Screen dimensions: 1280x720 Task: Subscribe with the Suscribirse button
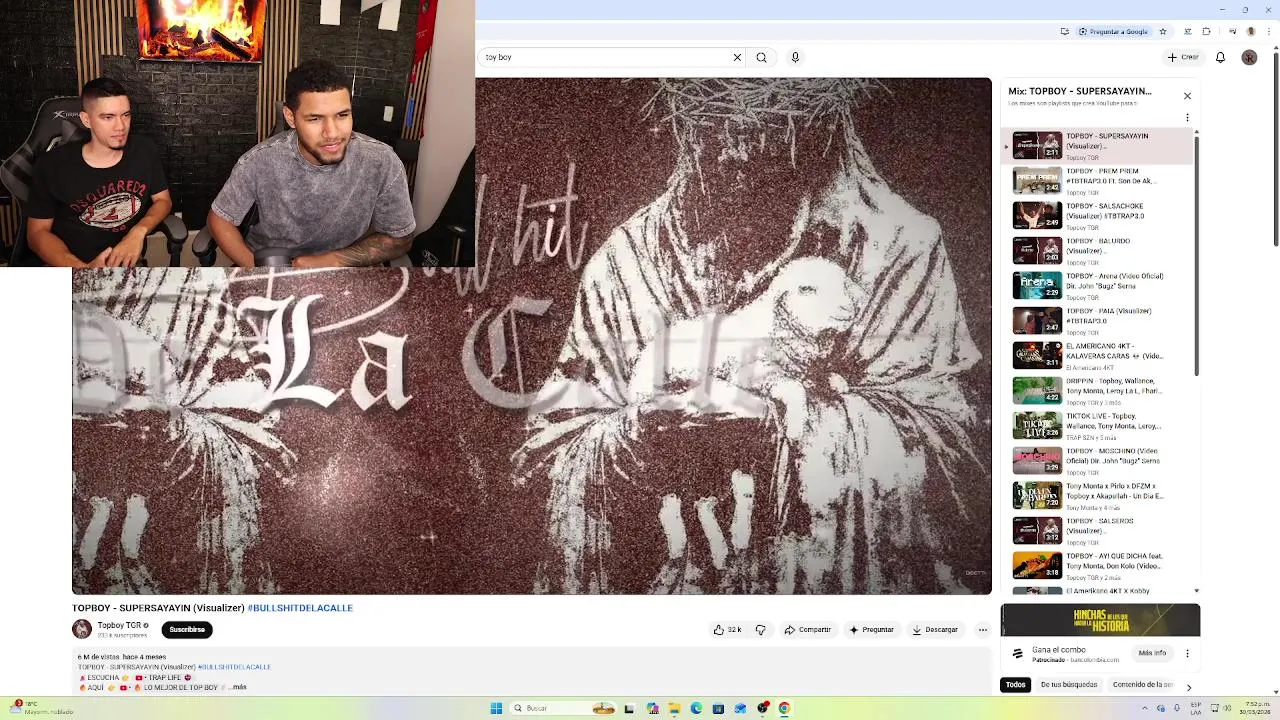187,630
